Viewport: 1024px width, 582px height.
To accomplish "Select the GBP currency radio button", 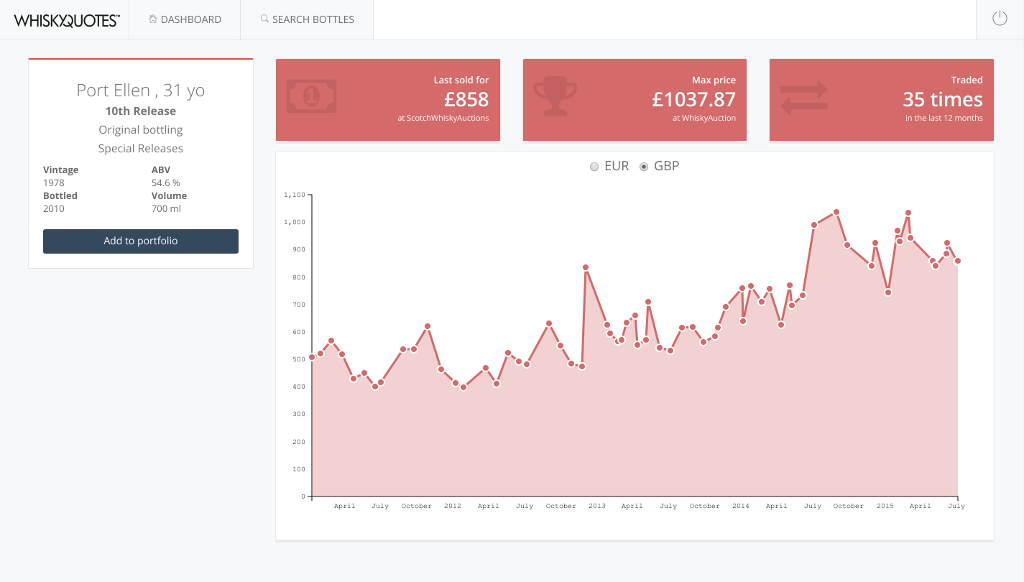I will point(644,166).
